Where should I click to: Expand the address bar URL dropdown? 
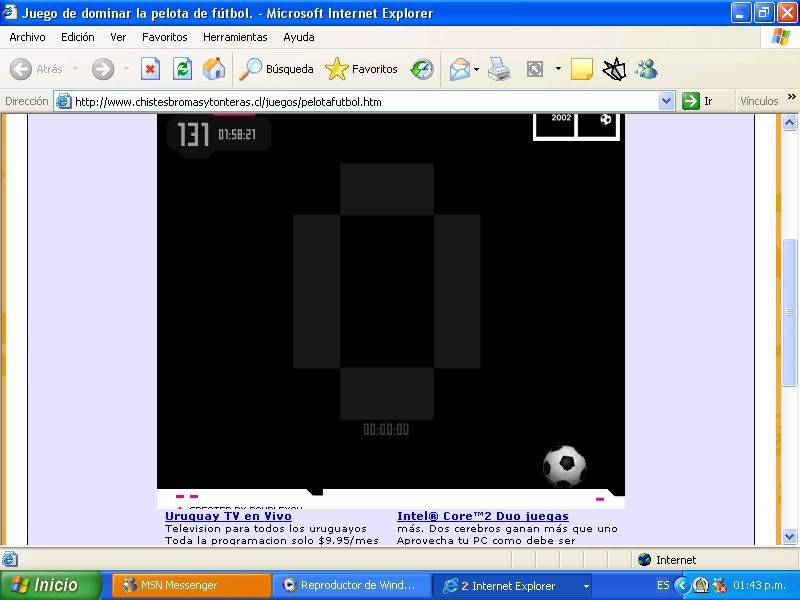point(667,101)
